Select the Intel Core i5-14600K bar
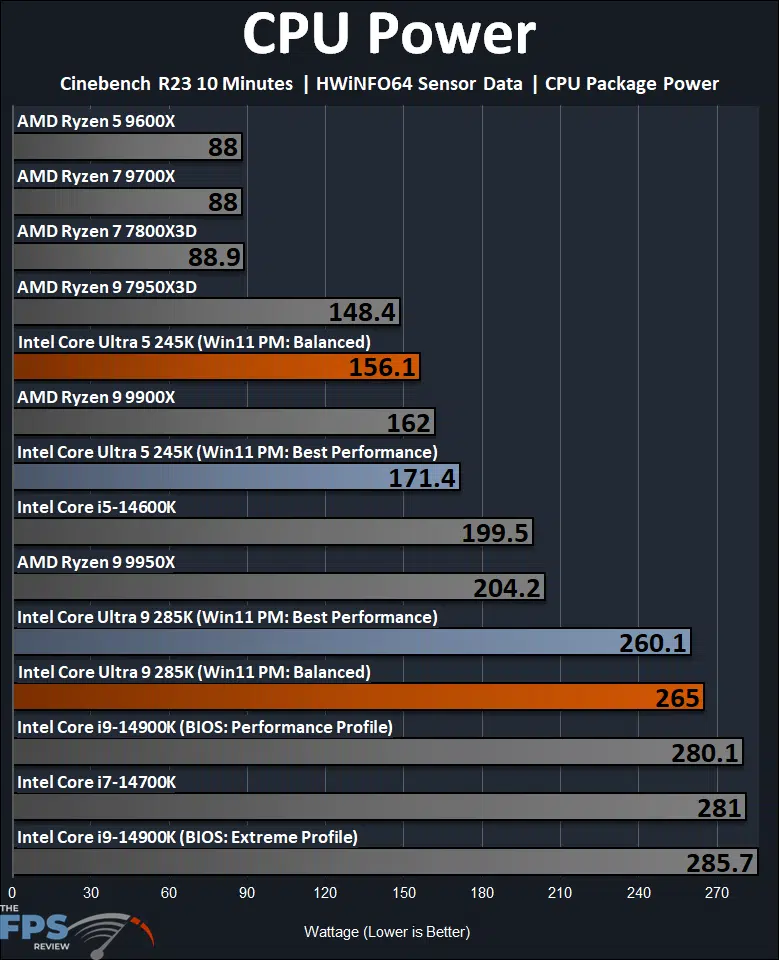The image size is (779, 960). pyautogui.click(x=273, y=532)
